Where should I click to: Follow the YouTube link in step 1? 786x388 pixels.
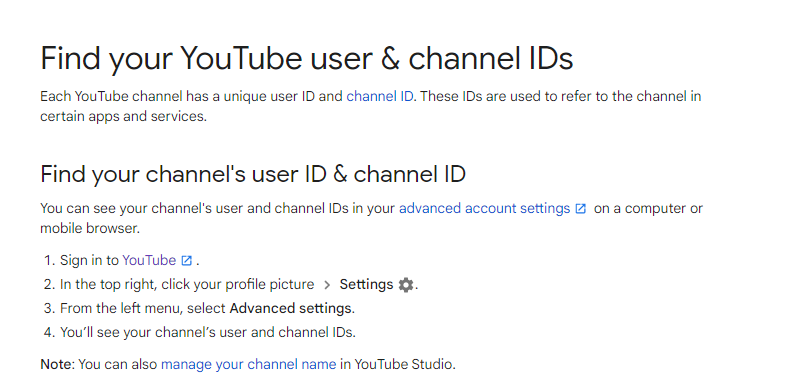click(x=149, y=261)
